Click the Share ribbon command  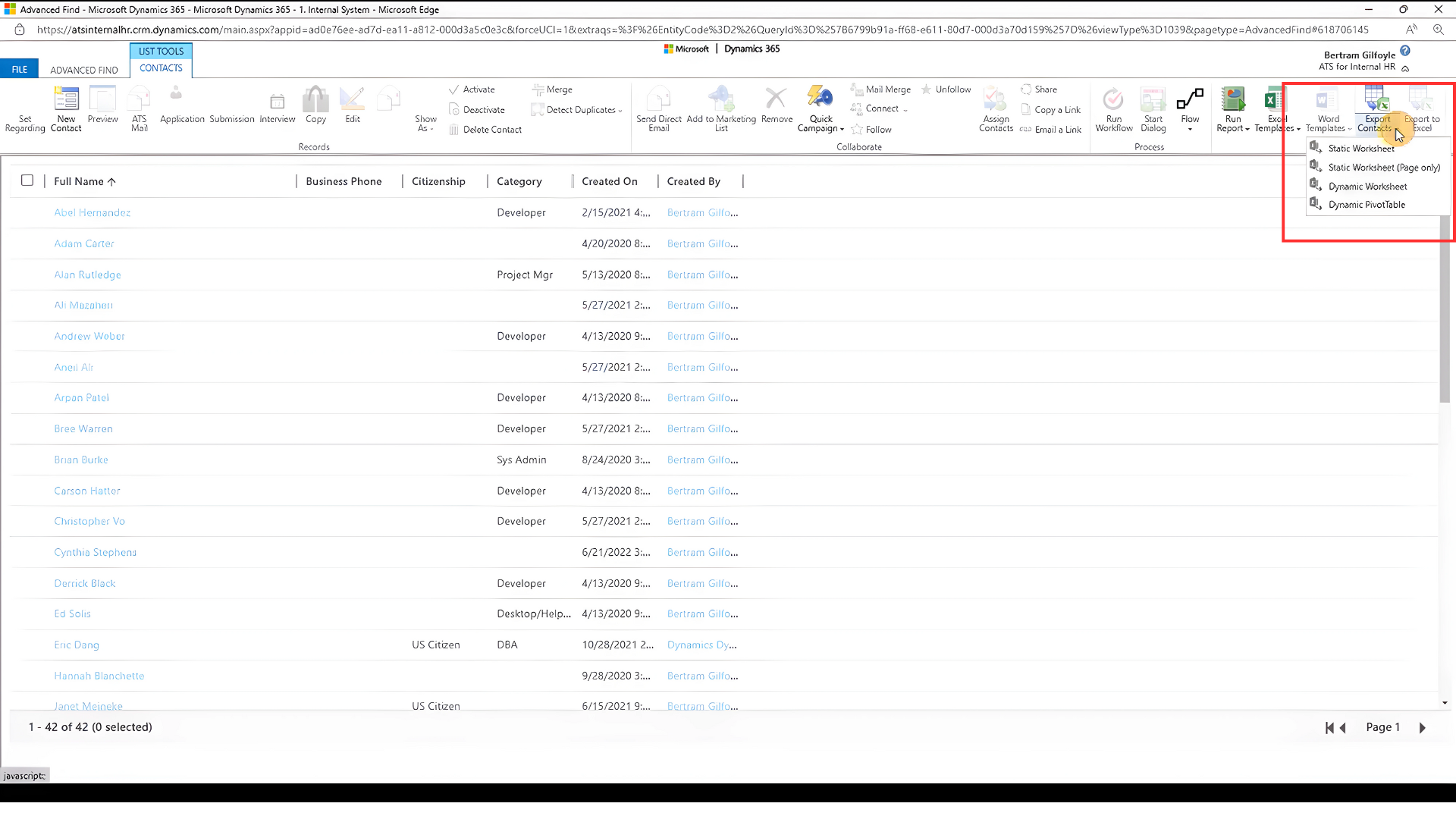(1039, 89)
